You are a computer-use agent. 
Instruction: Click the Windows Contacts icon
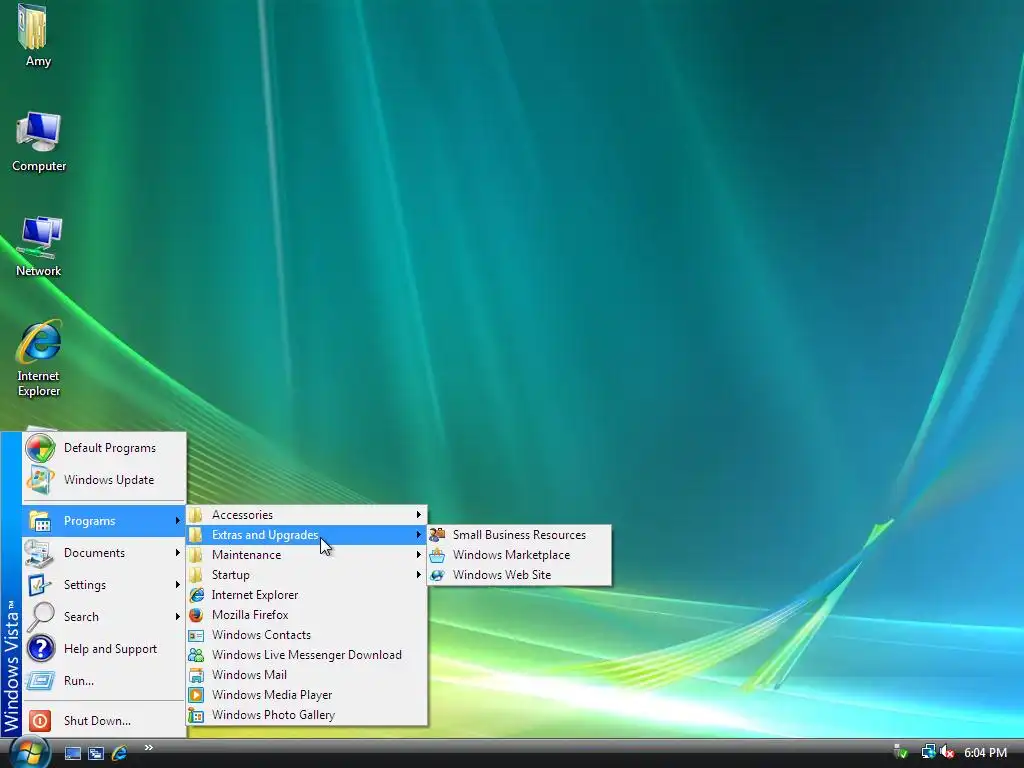click(196, 635)
